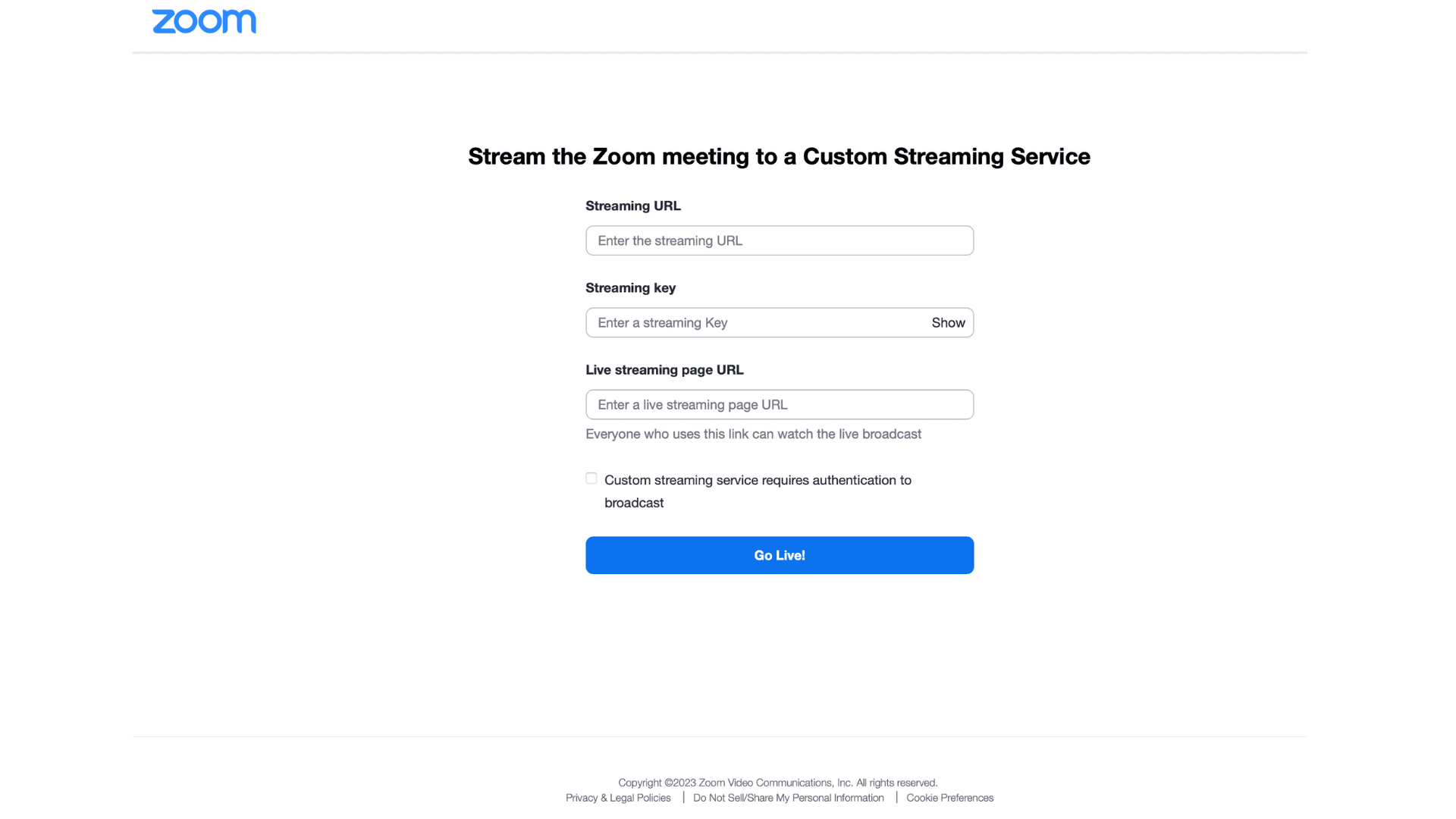
Task: Select the Live streaming page URL field
Action: (780, 404)
